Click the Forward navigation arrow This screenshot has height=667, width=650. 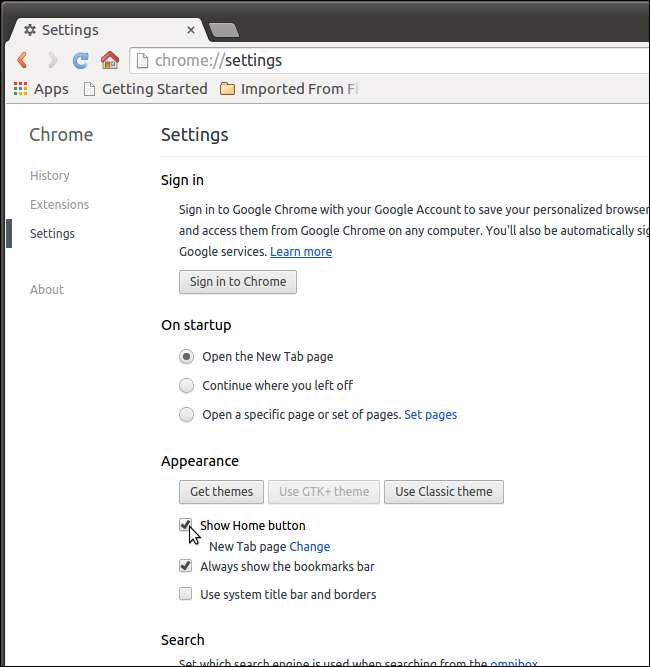pyautogui.click(x=52, y=61)
